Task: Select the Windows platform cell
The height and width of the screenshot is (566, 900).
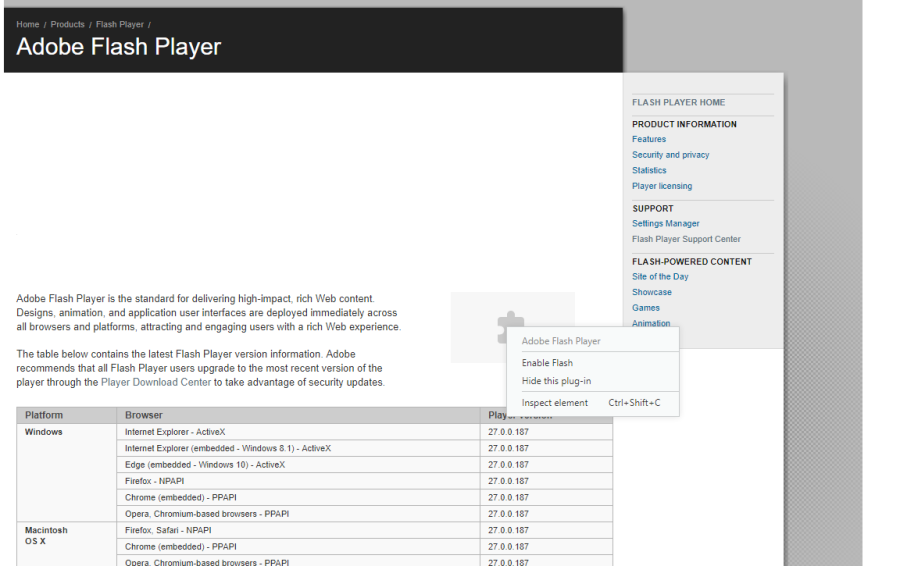Action: [x=67, y=472]
